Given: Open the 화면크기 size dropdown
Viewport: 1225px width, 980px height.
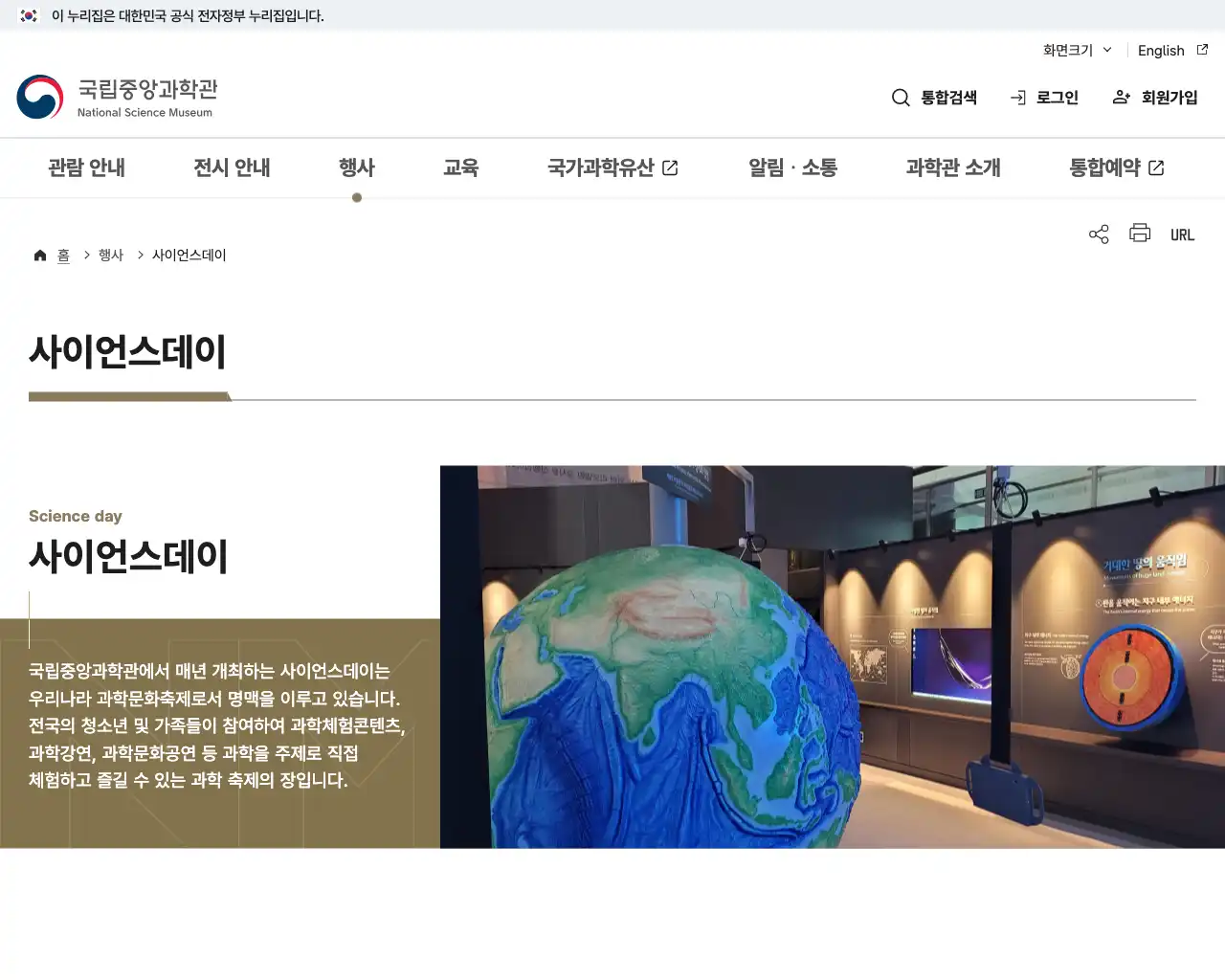Looking at the screenshot, I should click(1076, 50).
